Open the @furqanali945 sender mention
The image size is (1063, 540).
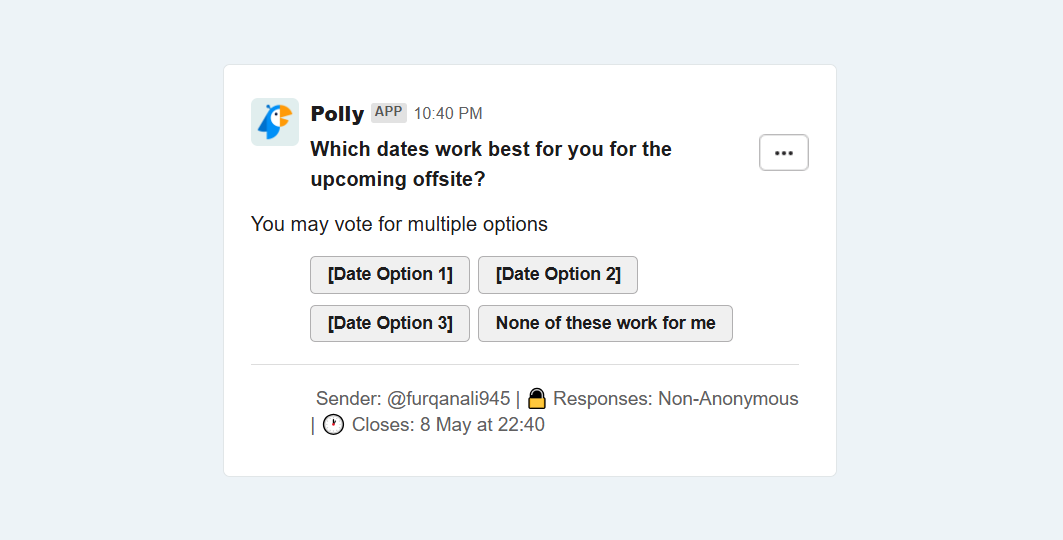click(x=448, y=399)
